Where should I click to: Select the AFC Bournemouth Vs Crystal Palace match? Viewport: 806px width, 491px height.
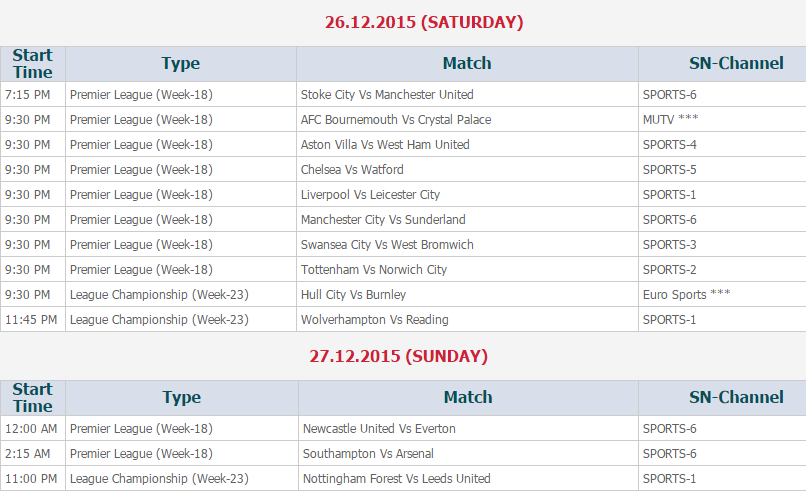tap(396, 120)
